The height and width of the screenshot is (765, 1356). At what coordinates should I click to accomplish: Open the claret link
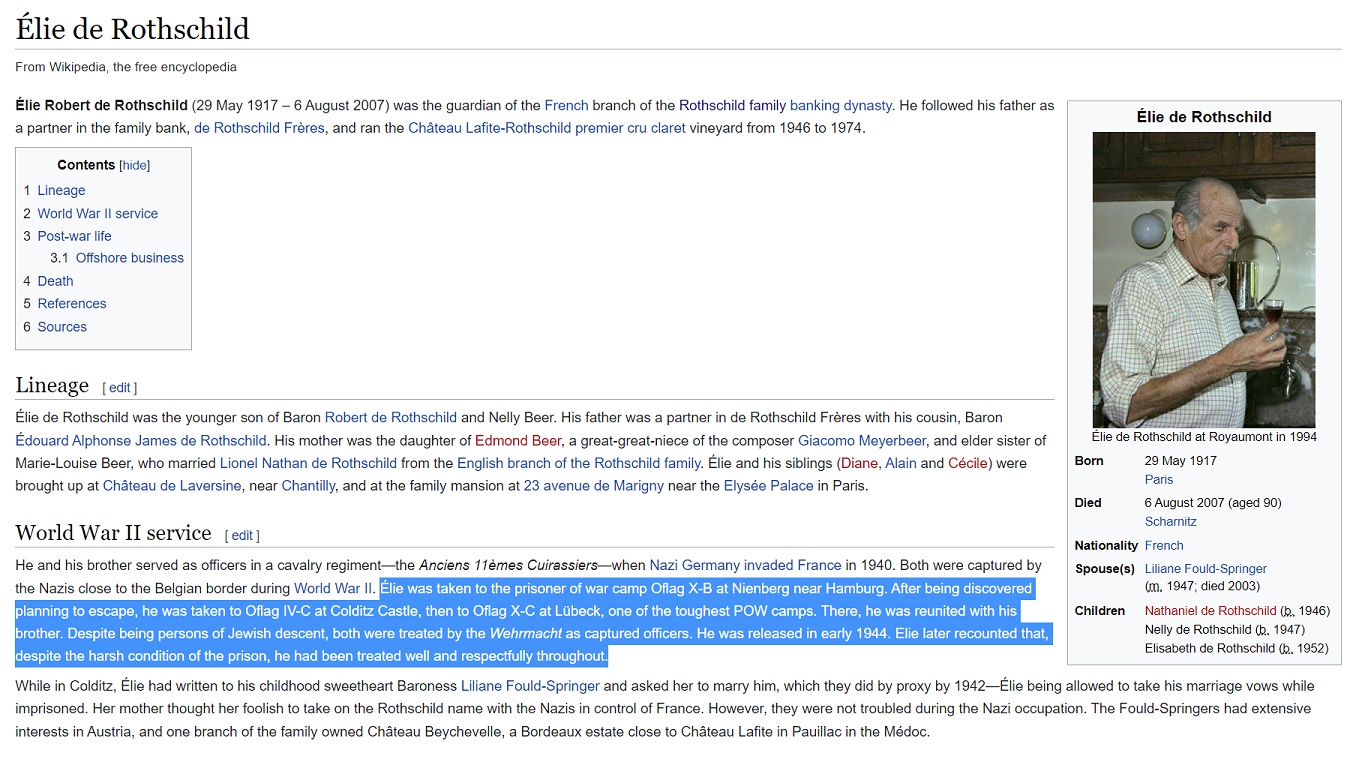[x=668, y=128]
